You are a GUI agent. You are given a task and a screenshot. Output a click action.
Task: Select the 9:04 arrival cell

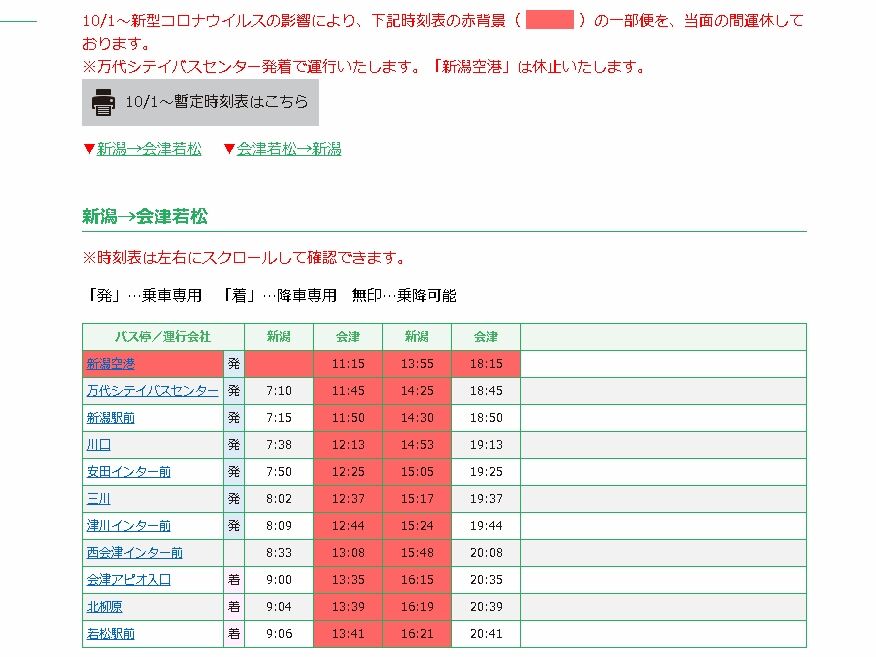279,607
